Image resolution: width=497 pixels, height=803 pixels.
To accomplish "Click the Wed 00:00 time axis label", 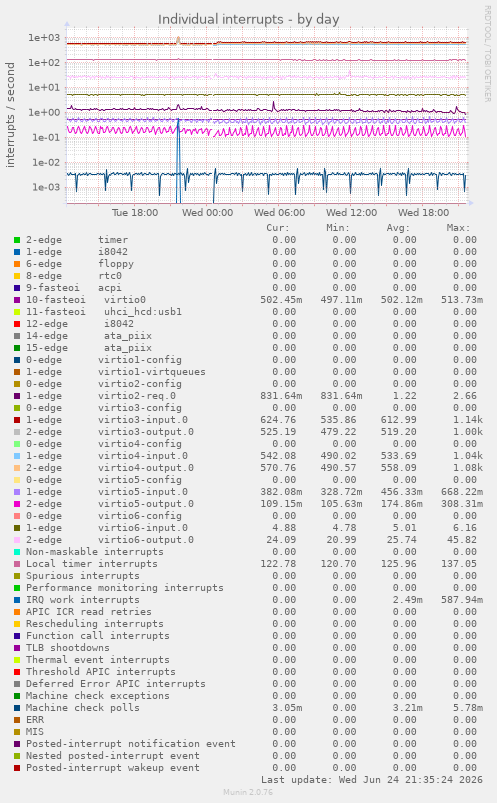I will point(208,213).
